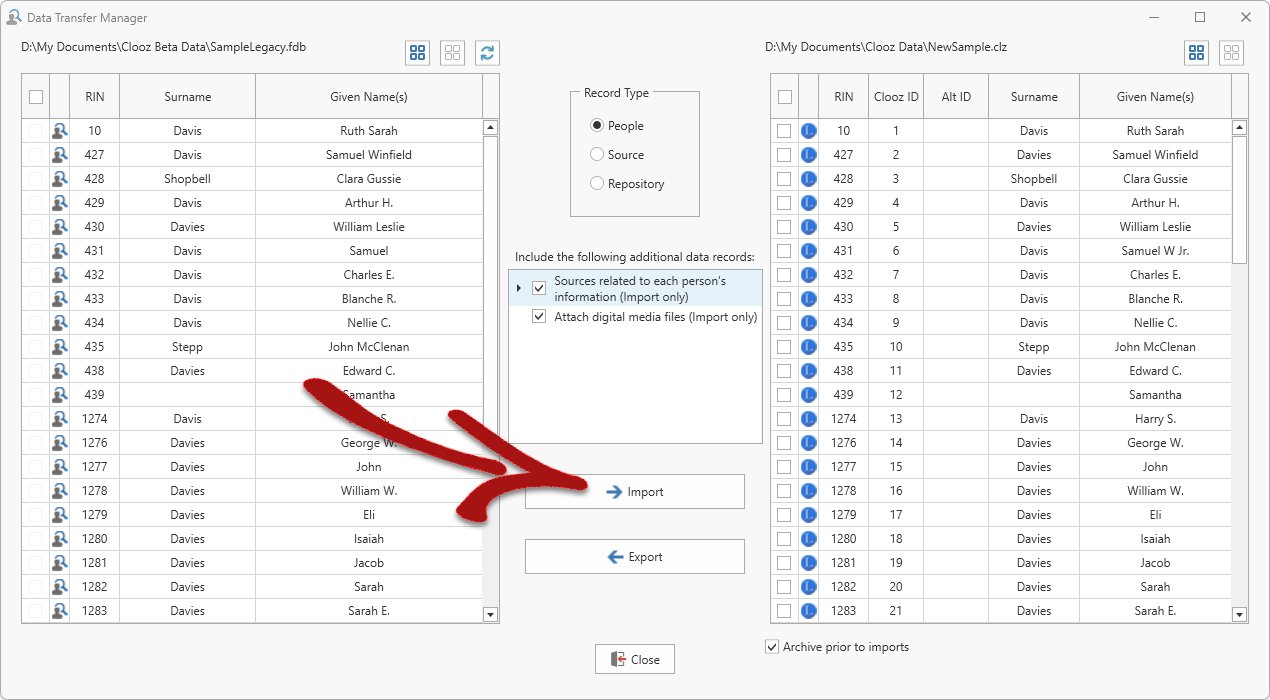Click the Import button
Screen dimensions: 1270x700
pyautogui.click(x=635, y=492)
